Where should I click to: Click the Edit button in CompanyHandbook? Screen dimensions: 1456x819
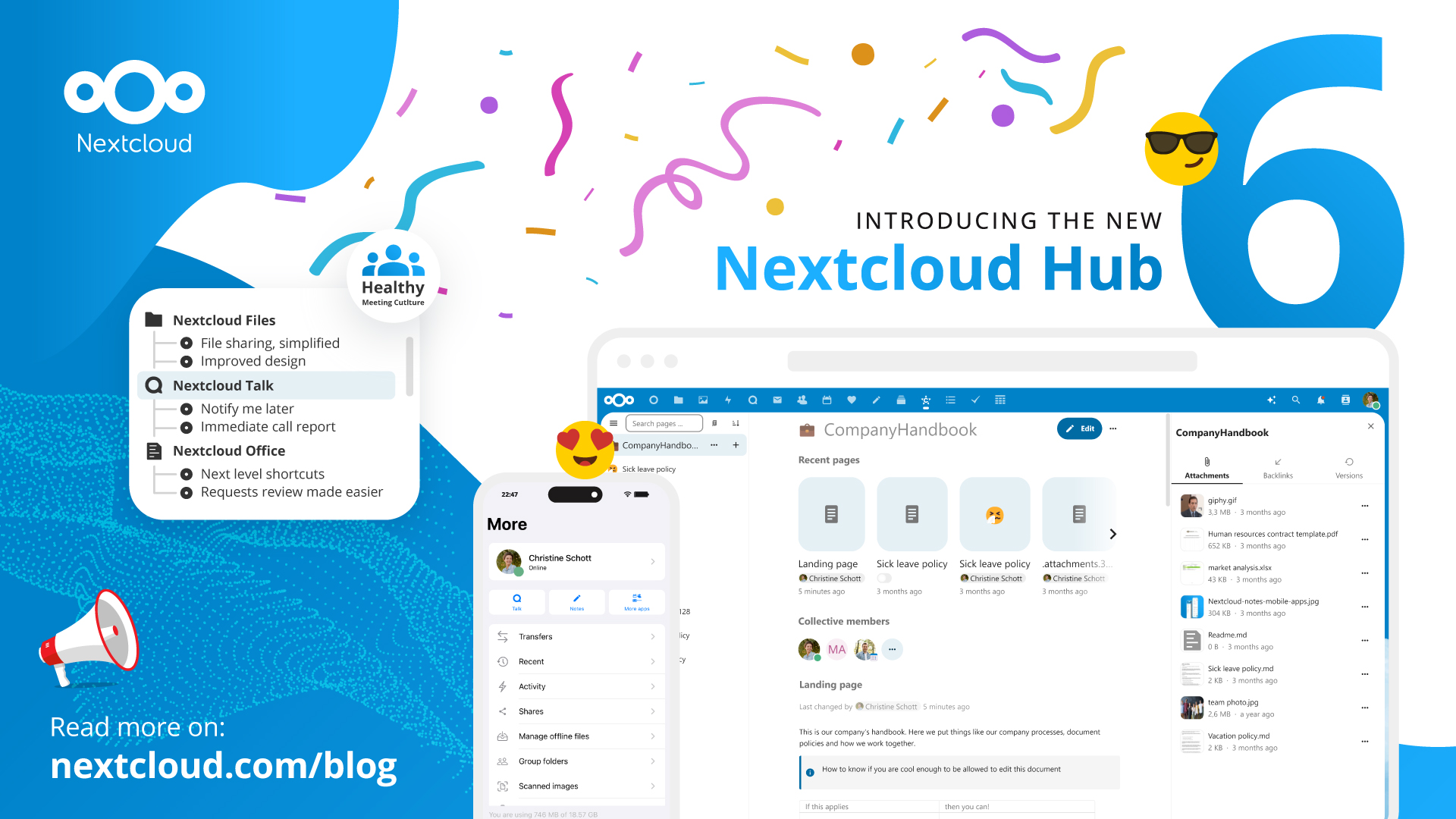coord(1080,431)
